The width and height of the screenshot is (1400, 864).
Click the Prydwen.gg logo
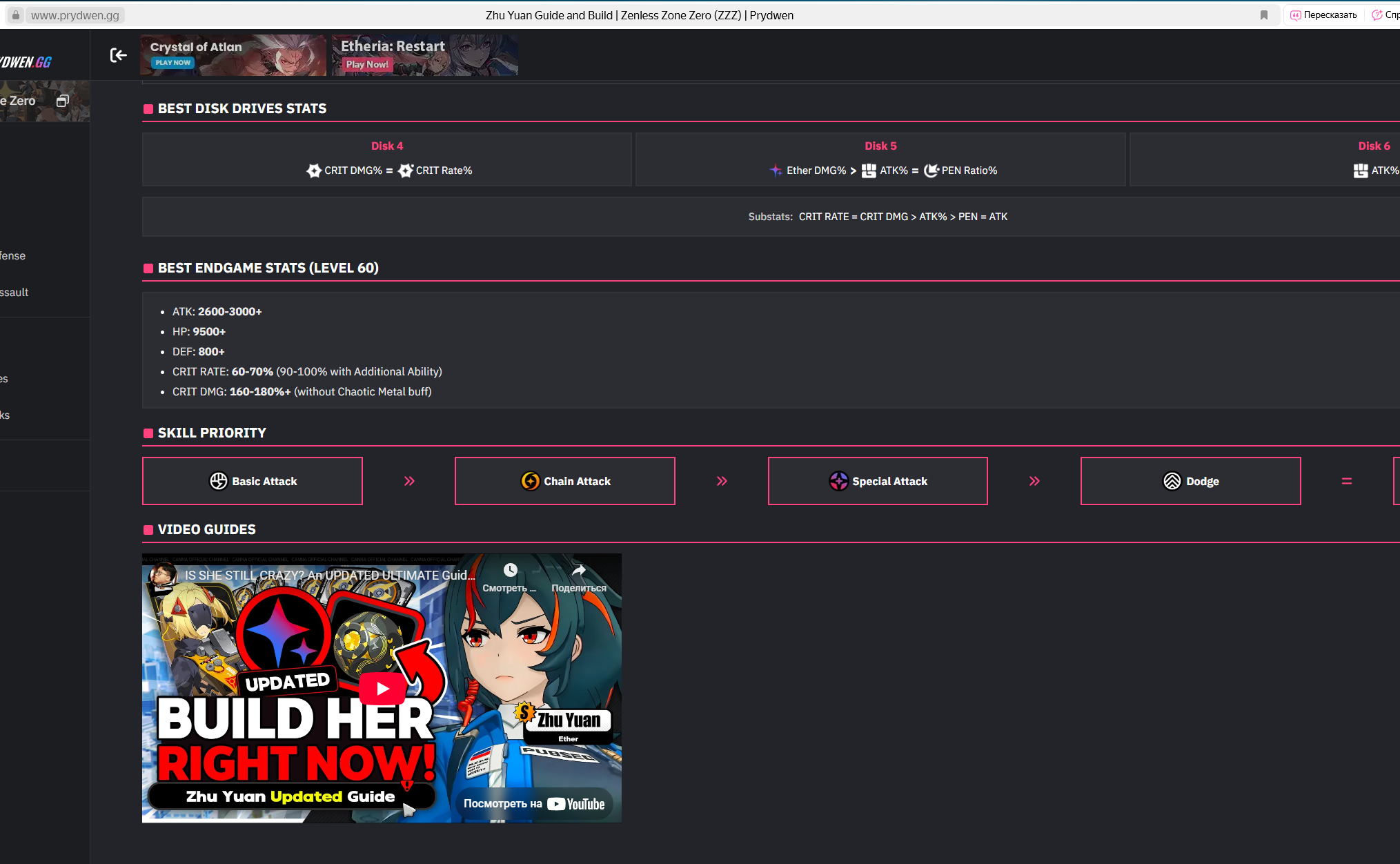[x=26, y=62]
